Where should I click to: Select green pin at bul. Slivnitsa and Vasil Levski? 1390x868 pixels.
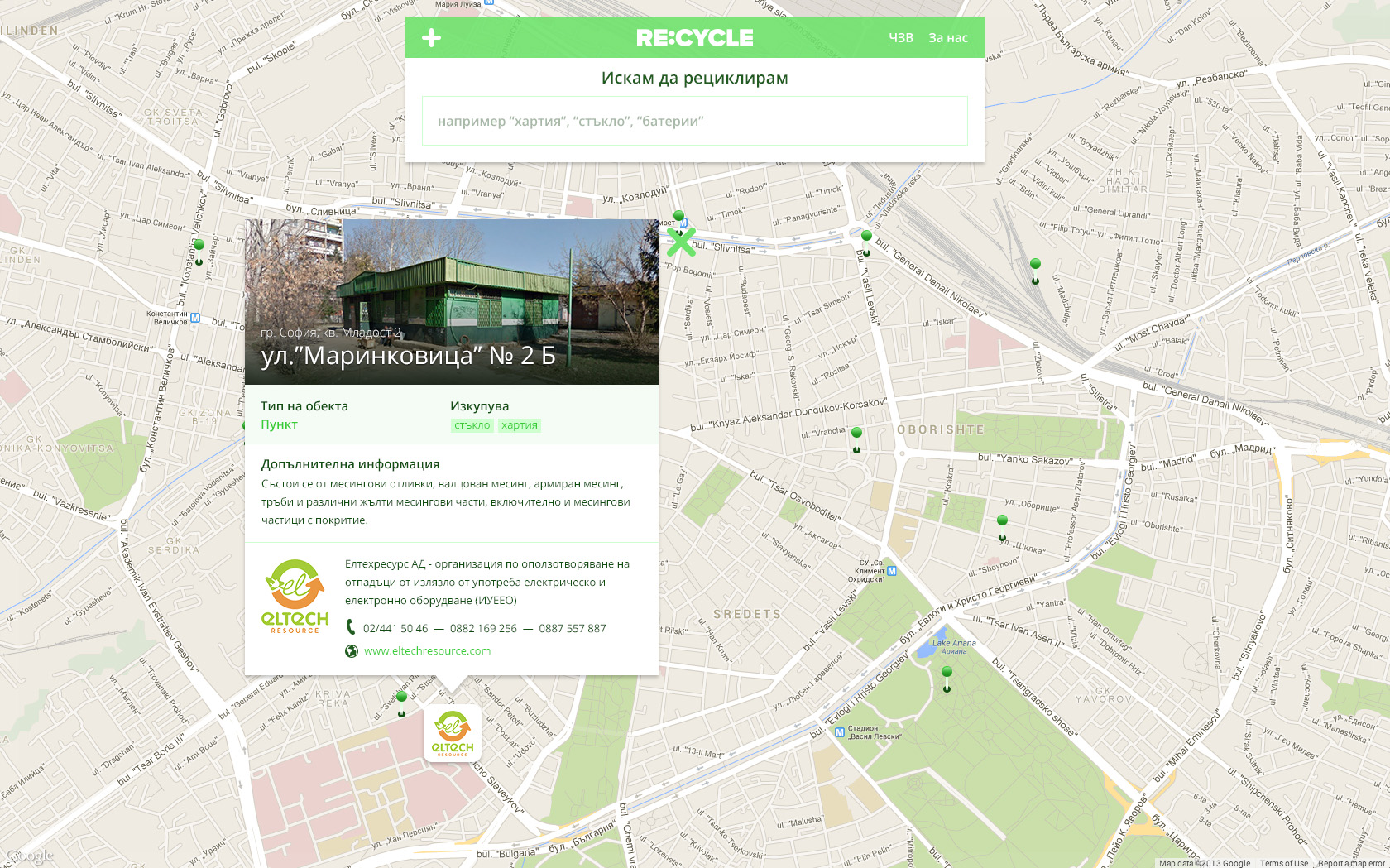[x=866, y=242]
